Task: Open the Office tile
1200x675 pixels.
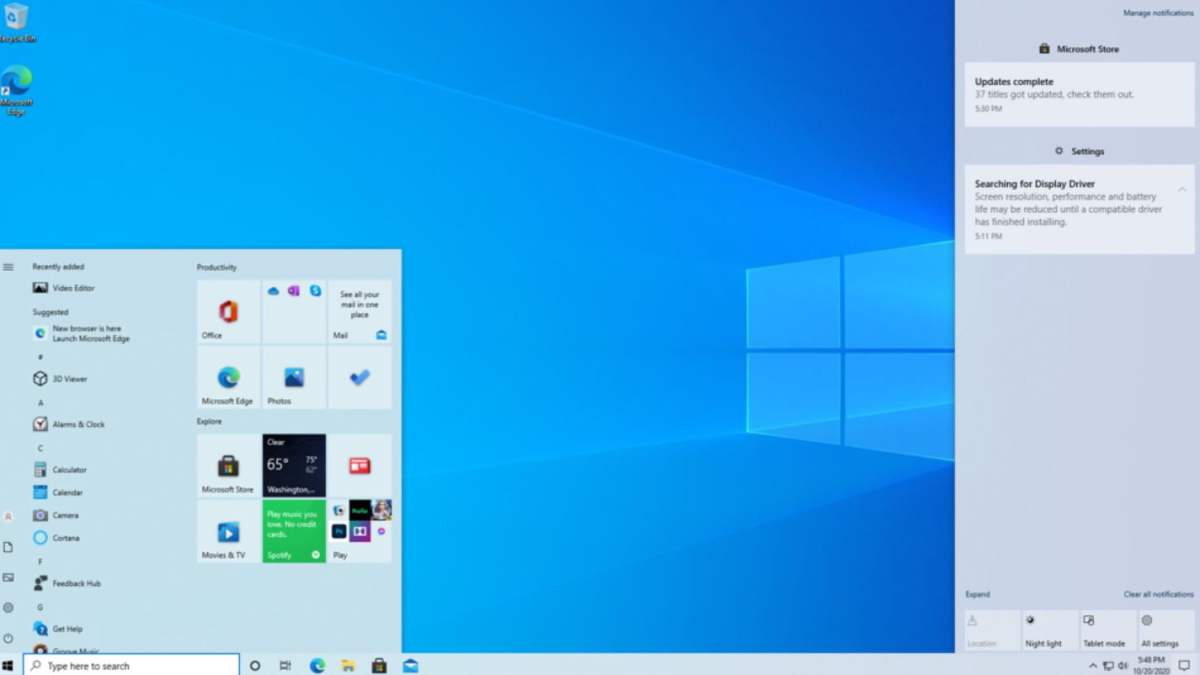Action: tap(227, 310)
